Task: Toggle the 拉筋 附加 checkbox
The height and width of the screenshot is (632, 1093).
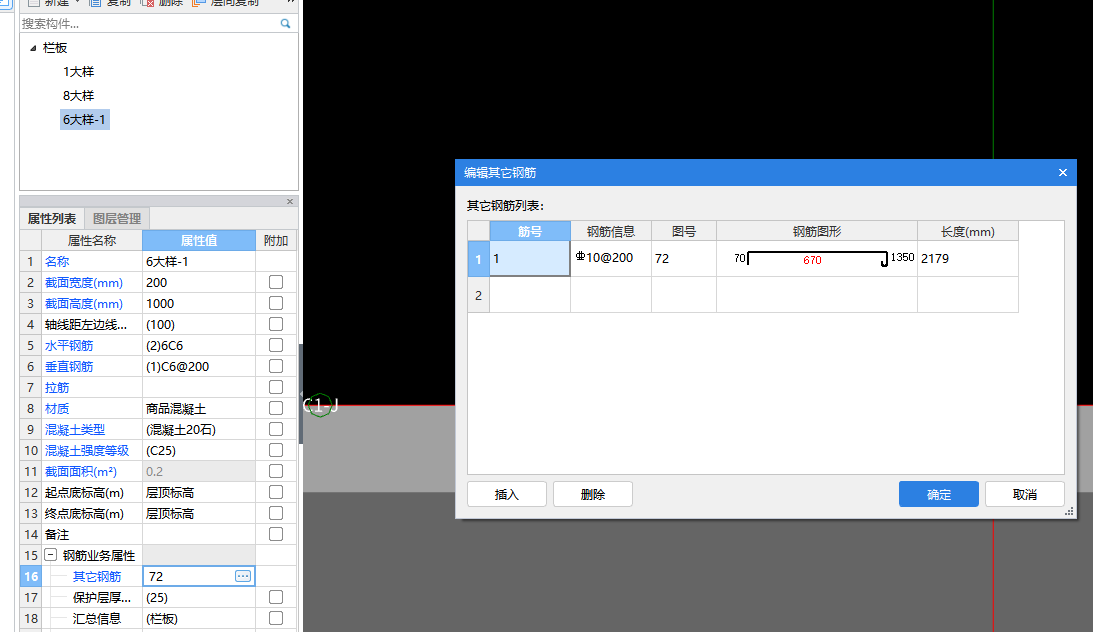Action: [x=276, y=387]
